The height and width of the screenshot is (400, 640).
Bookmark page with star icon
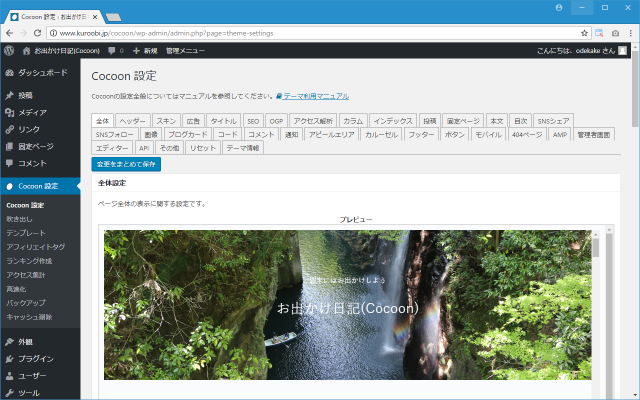(584, 33)
